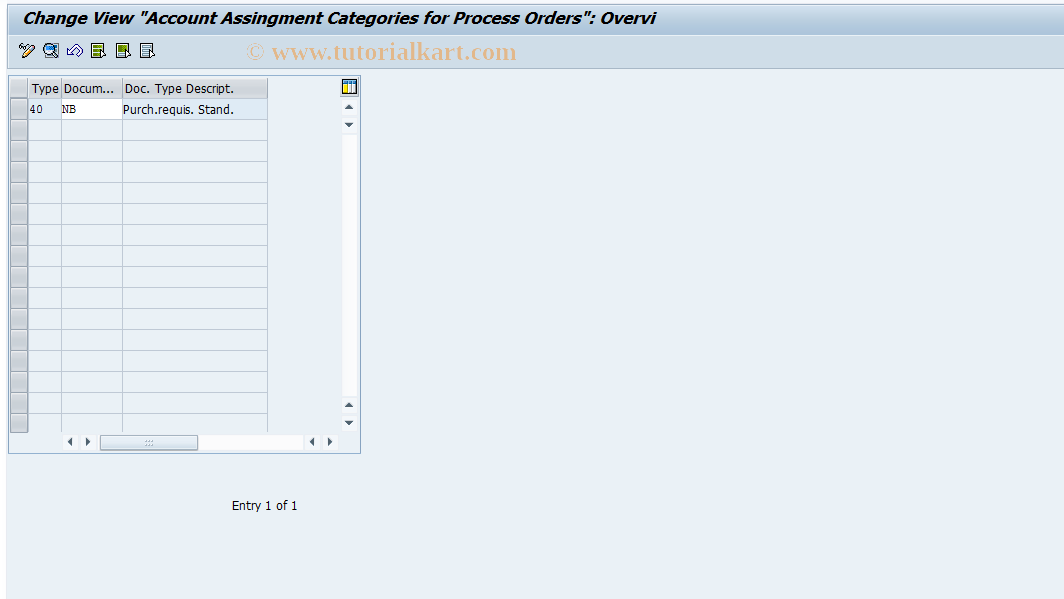Click the NB document type field
Image resolution: width=1064 pixels, height=599 pixels.
pyautogui.click(x=92, y=109)
